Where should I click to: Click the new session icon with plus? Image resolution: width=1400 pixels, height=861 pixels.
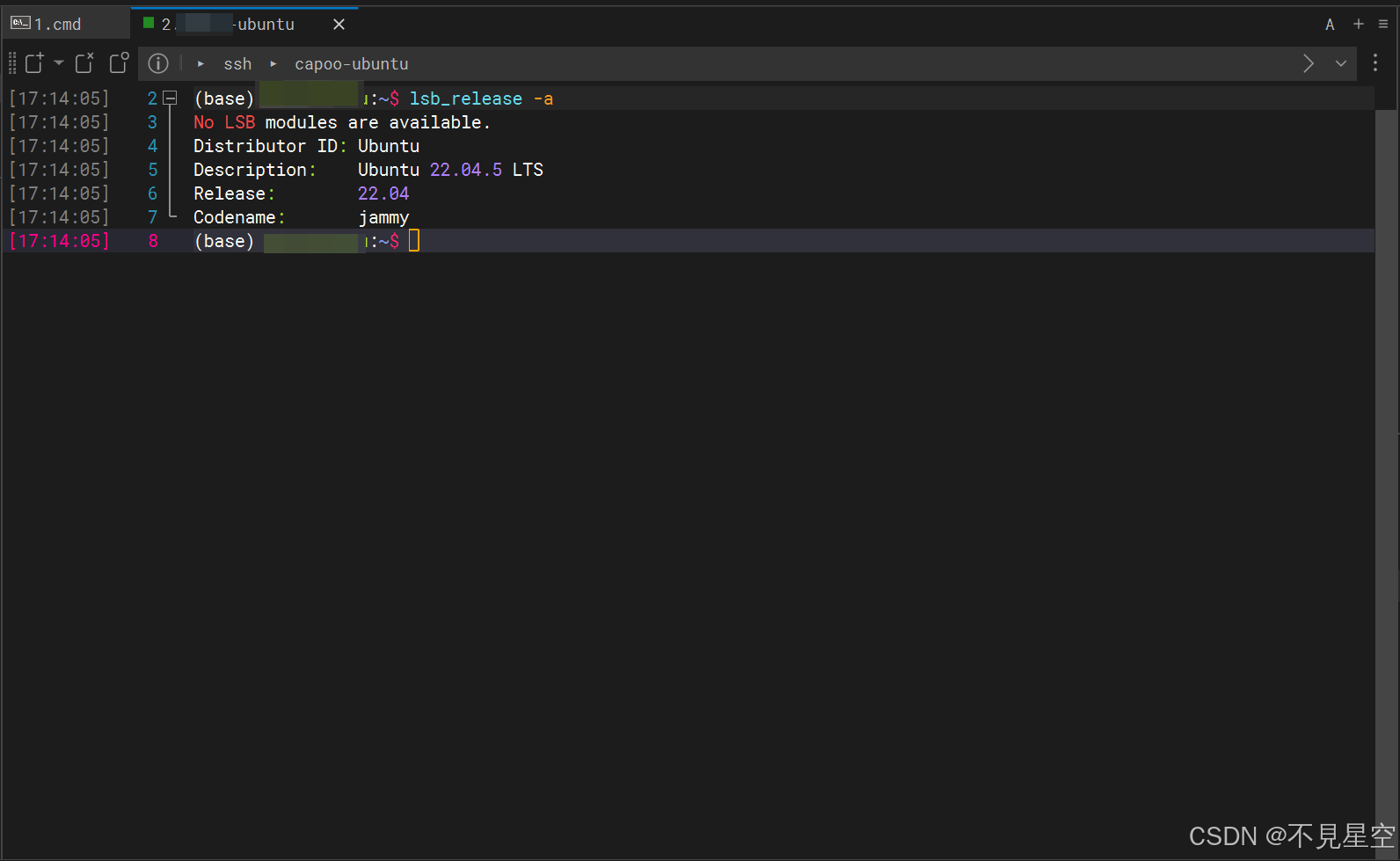(34, 62)
